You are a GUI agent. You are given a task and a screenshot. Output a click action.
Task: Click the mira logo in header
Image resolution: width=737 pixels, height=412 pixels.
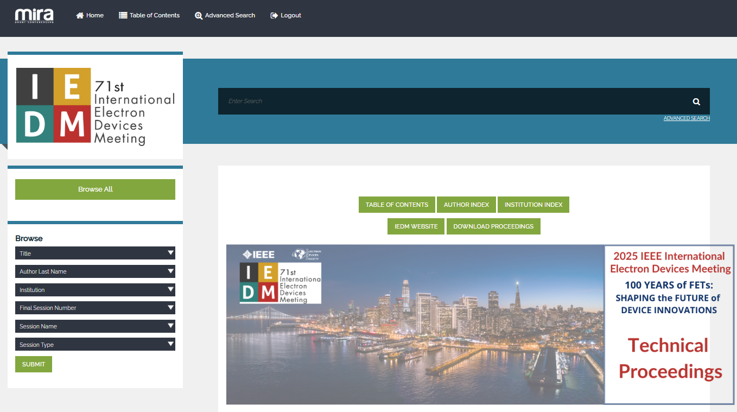click(x=34, y=16)
